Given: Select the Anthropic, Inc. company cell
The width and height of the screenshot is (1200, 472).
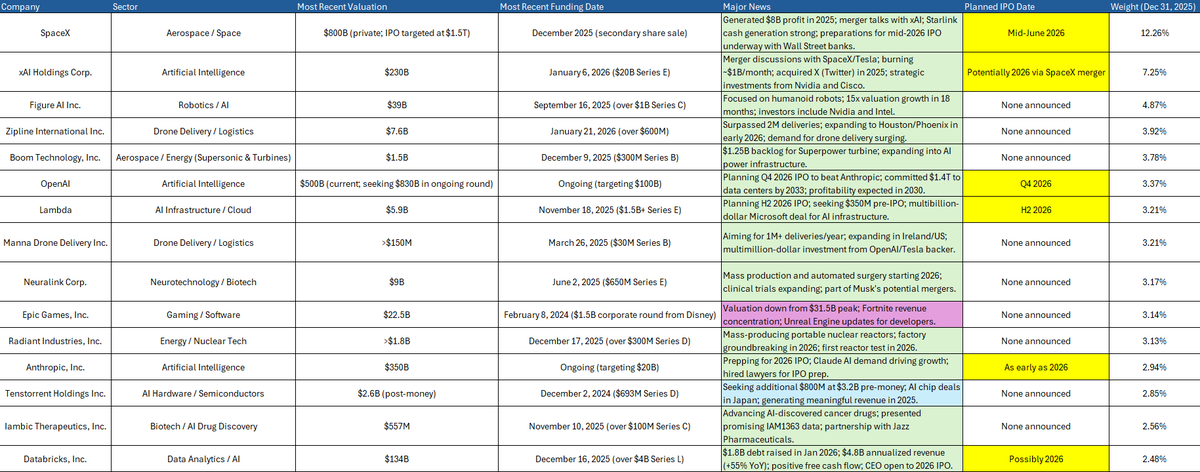Looking at the screenshot, I should [x=56, y=367].
